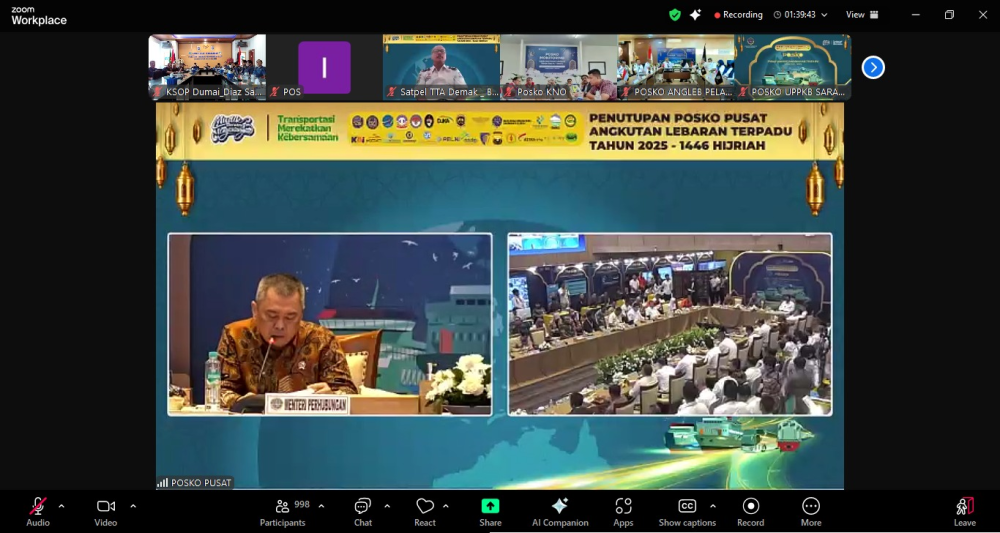The height and width of the screenshot is (533, 1000).
Task: Select the POSKO UPPKB SARA thumbnail
Action: point(793,67)
